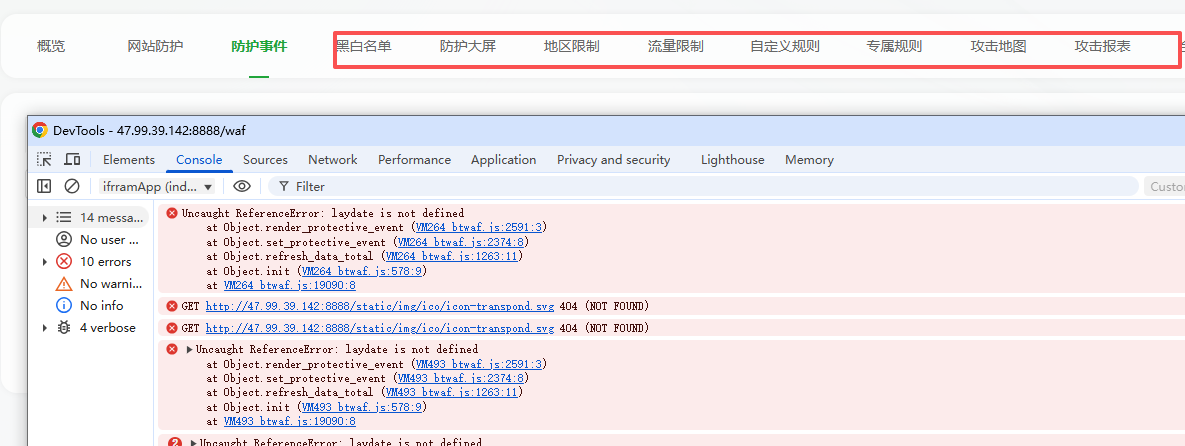Open the 黑白名单 tab

(364, 46)
